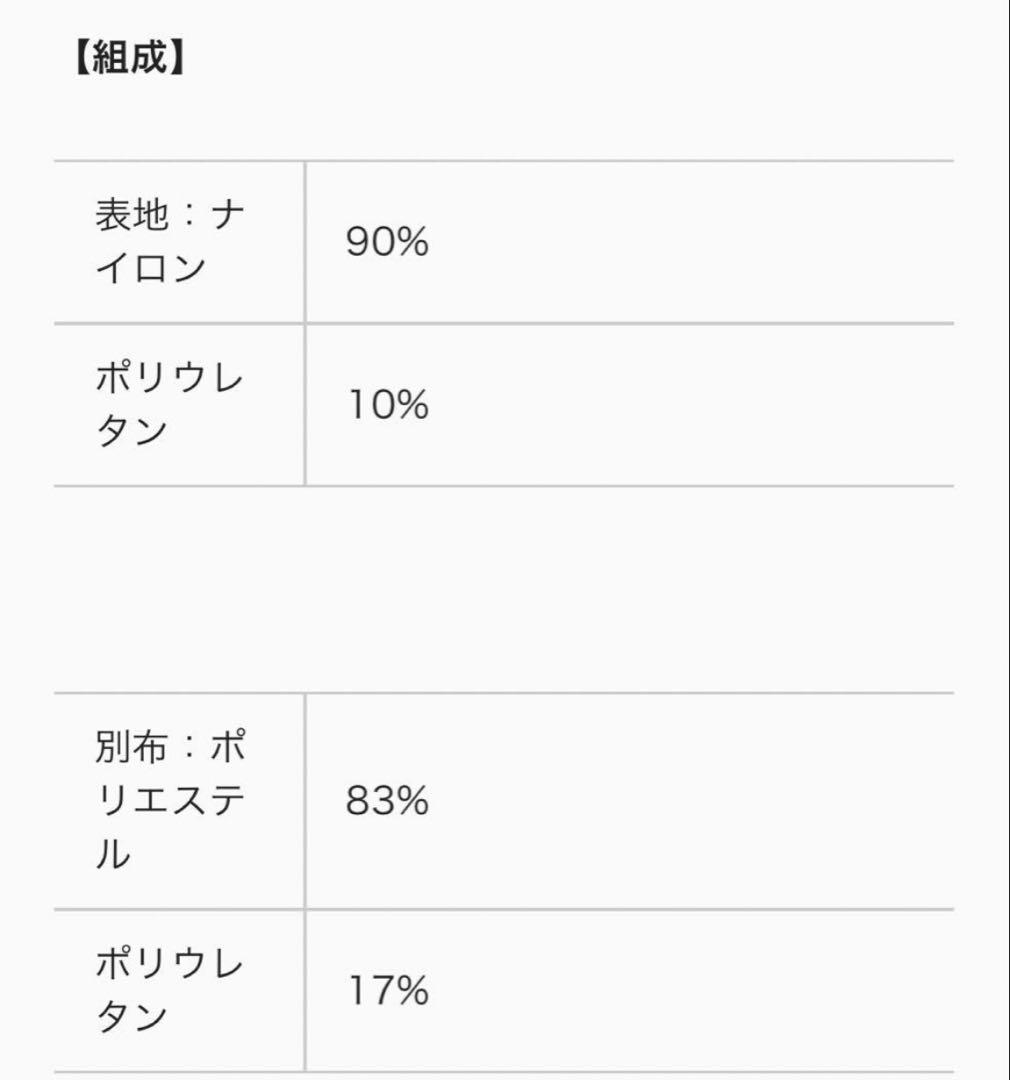Click the イロン text in the first row
The image size is (1010, 1080).
(151, 269)
